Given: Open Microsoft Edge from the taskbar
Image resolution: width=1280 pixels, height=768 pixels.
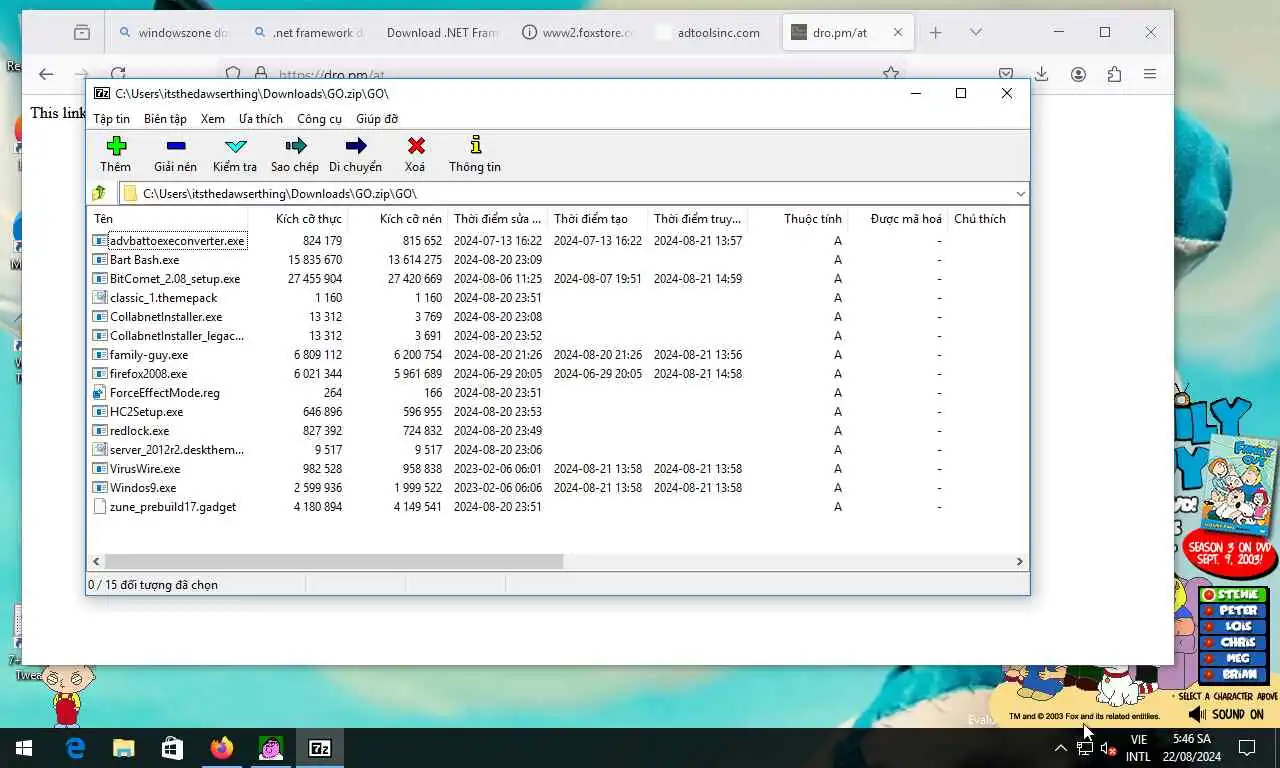Looking at the screenshot, I should [75, 748].
